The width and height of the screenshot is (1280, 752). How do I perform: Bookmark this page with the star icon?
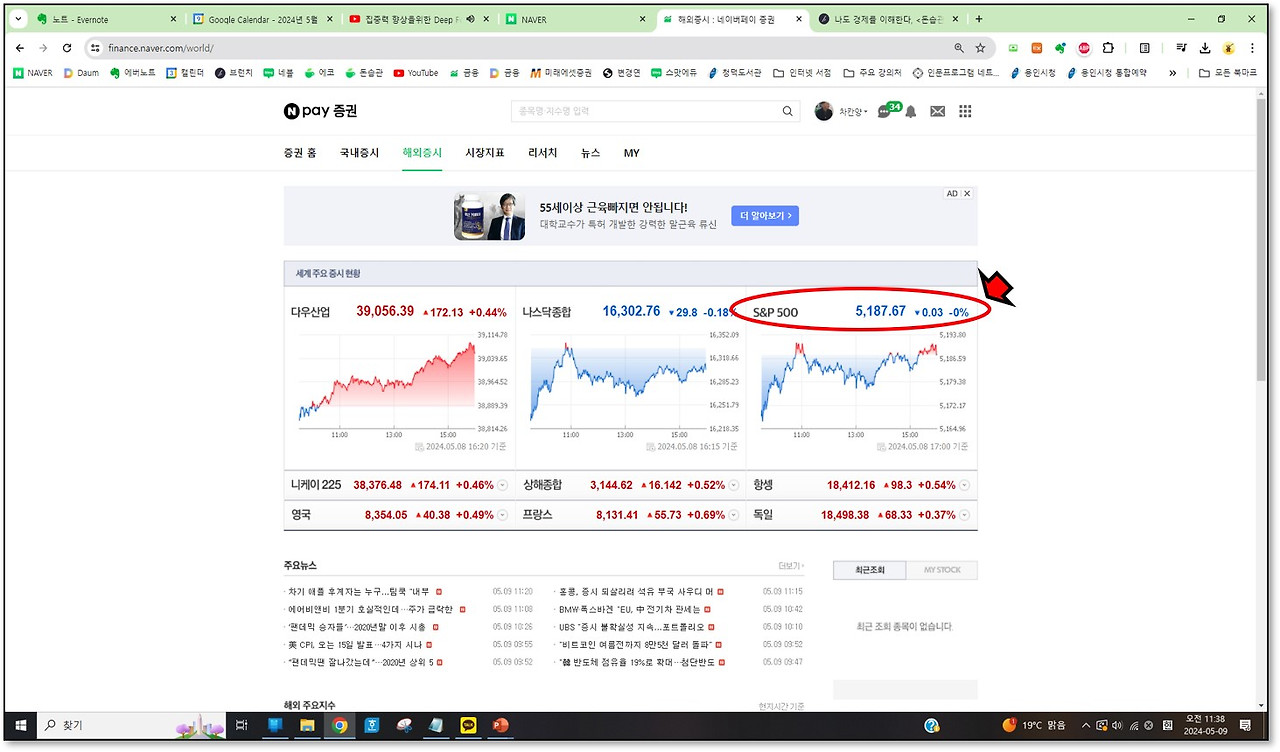[980, 48]
